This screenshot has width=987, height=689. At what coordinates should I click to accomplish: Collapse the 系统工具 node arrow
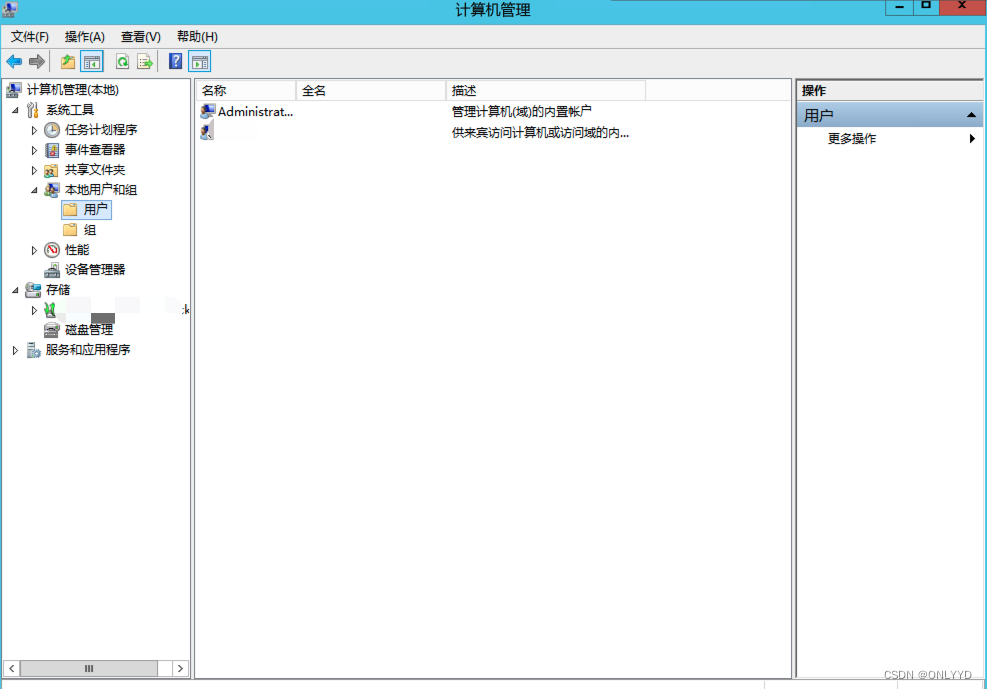(x=16, y=110)
